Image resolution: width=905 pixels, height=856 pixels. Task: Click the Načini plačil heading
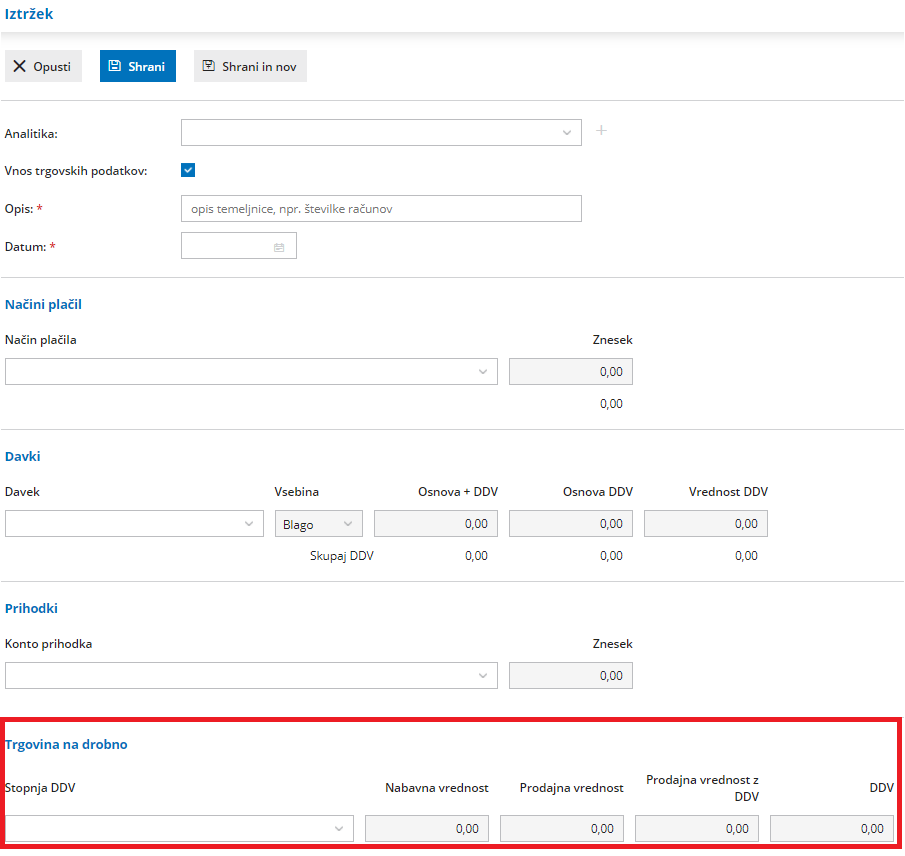pyautogui.click(x=43, y=304)
